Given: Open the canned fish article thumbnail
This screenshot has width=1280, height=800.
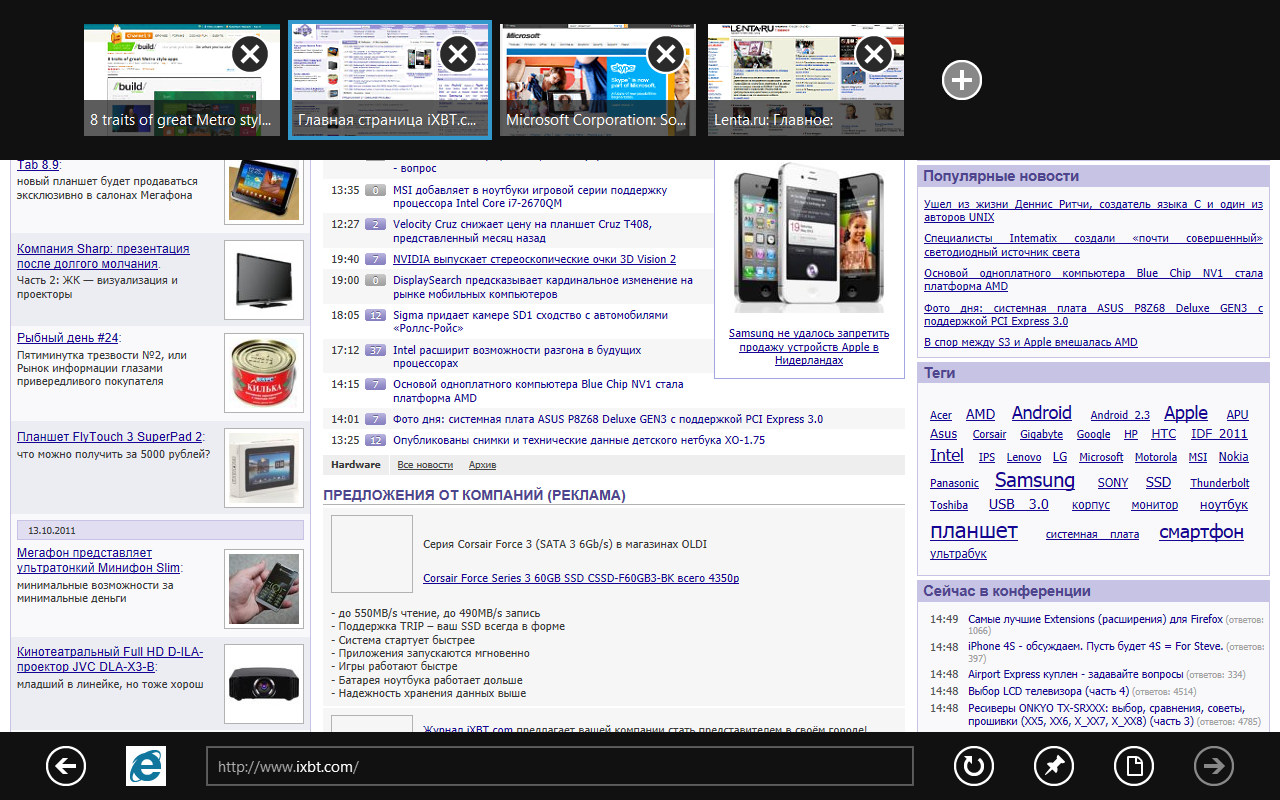Looking at the screenshot, I should pos(264,373).
